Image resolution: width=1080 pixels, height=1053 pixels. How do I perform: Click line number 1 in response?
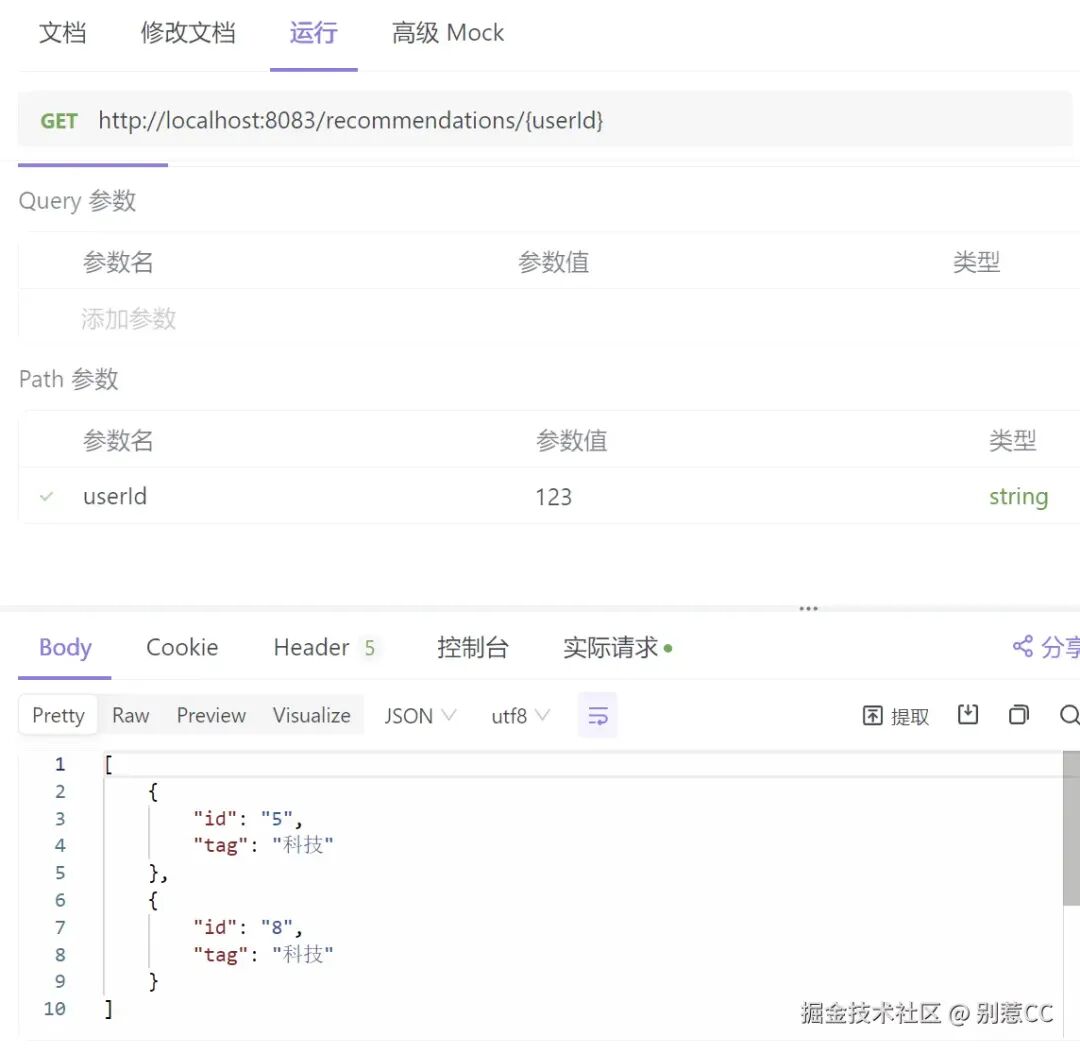(x=61, y=764)
